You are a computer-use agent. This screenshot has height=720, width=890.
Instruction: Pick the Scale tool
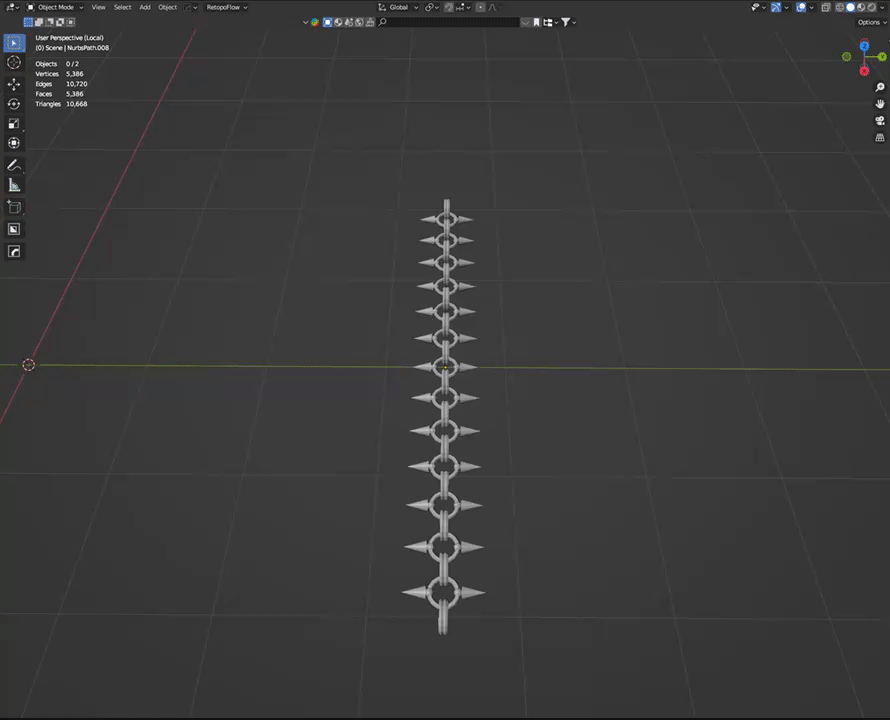click(x=14, y=124)
